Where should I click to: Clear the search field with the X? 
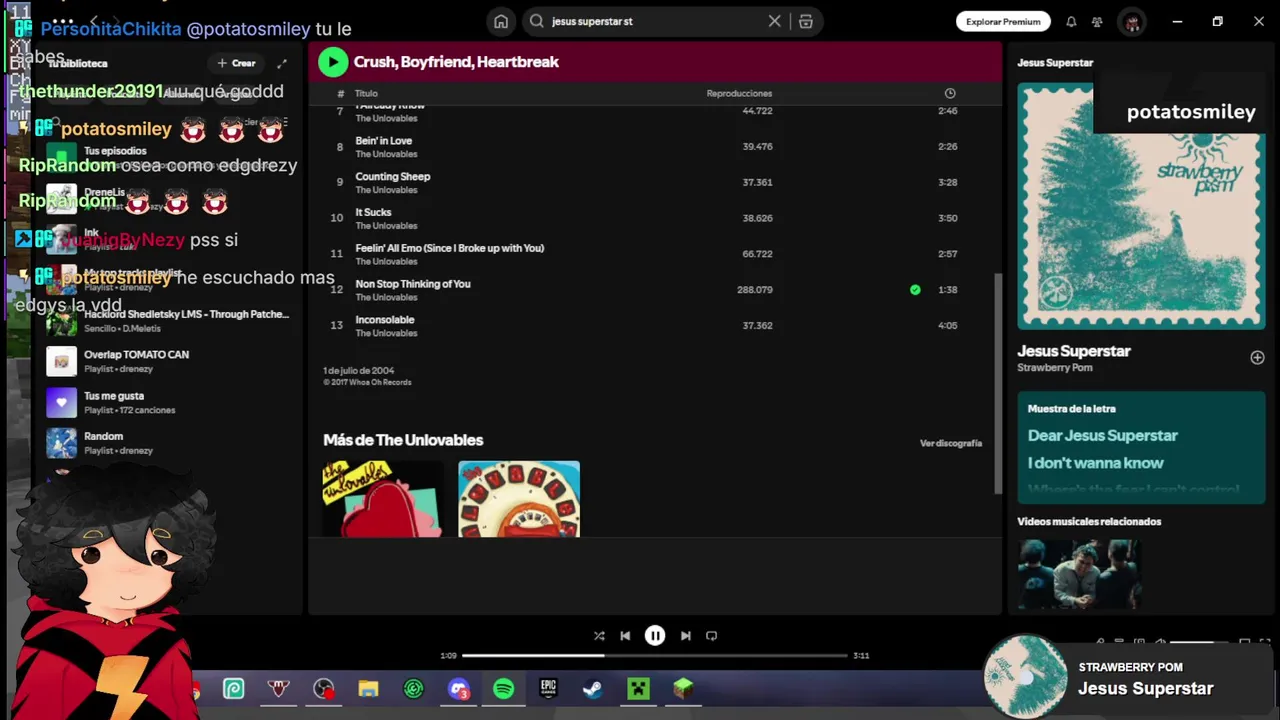774,21
